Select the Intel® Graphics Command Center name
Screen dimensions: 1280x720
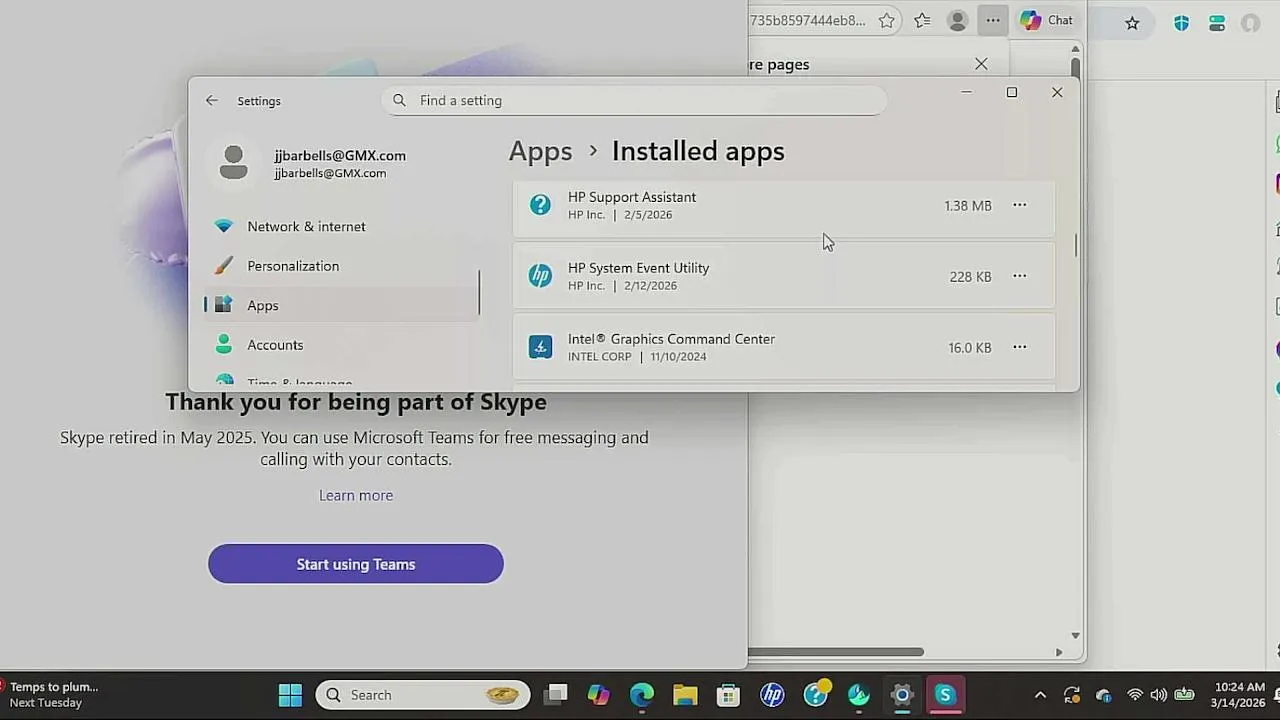click(671, 339)
